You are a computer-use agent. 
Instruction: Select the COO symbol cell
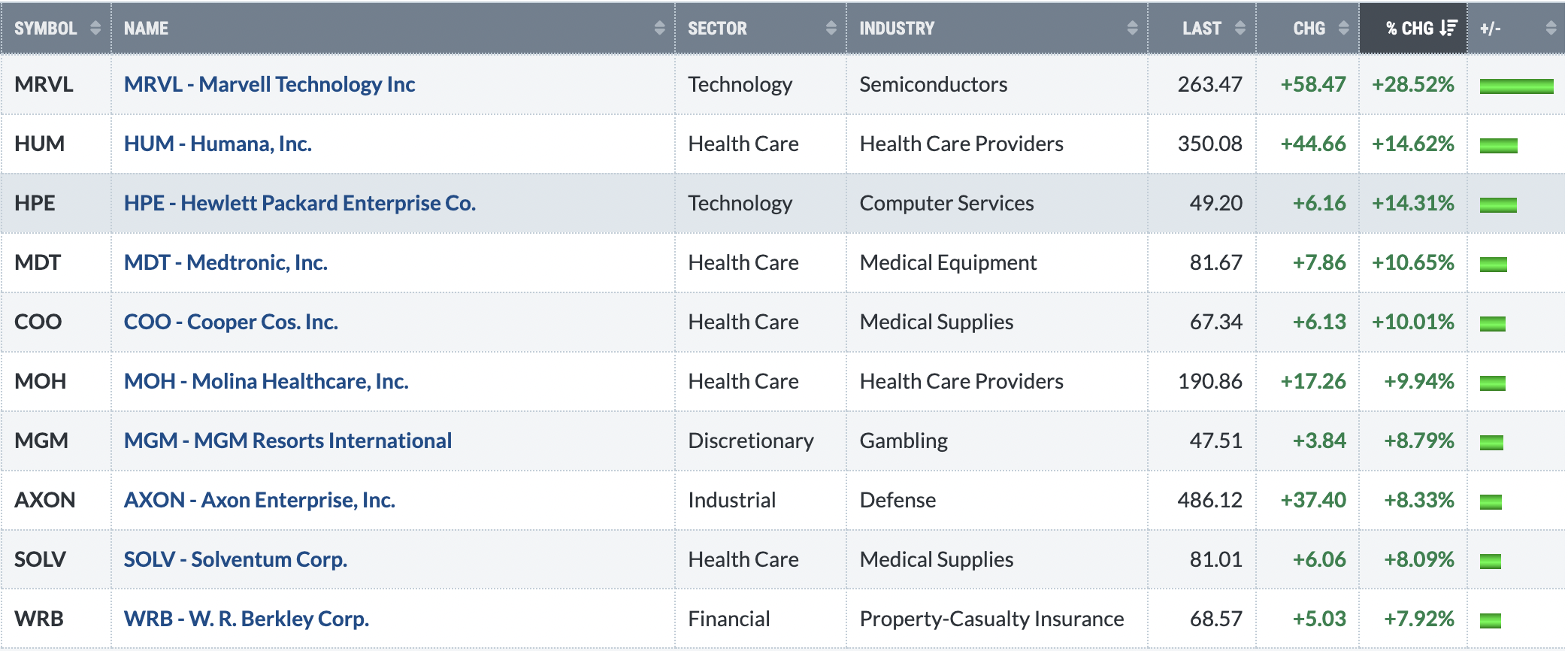(x=56, y=322)
